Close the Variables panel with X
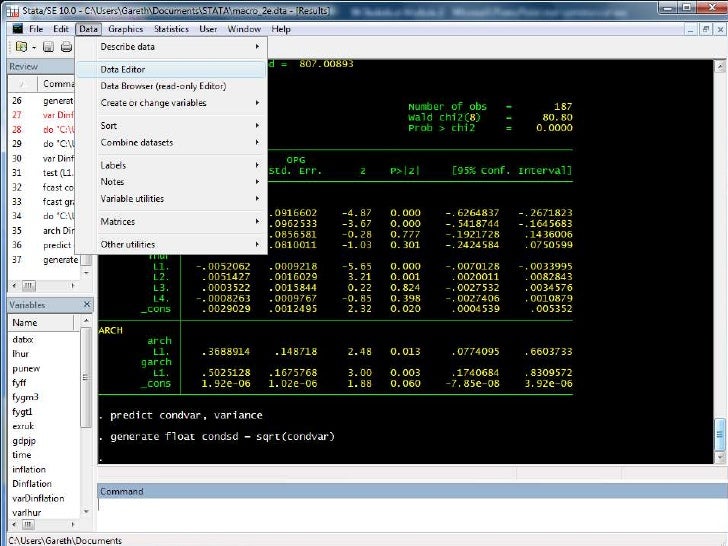Image resolution: width=728 pixels, height=546 pixels. [x=86, y=304]
